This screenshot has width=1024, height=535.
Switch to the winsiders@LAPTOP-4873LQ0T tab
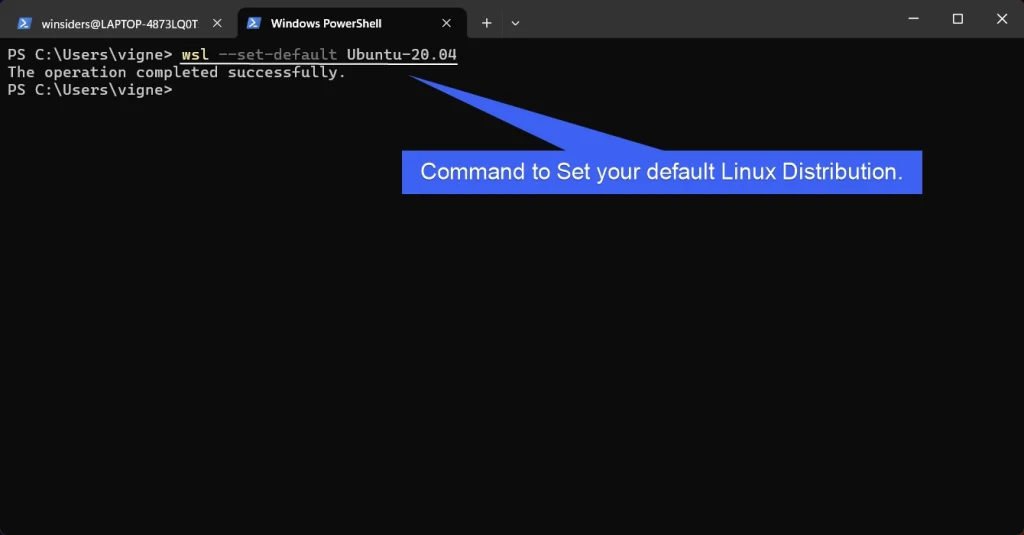point(120,24)
